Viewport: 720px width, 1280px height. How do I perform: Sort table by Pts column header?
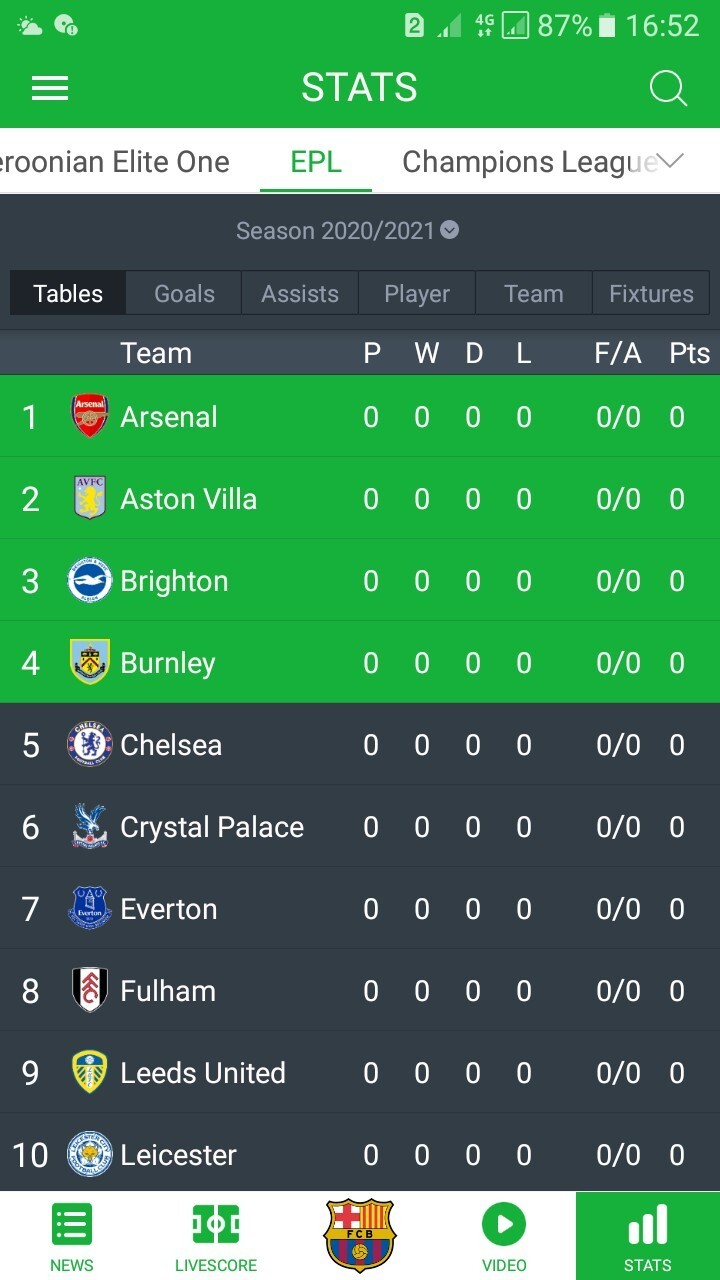click(x=689, y=353)
